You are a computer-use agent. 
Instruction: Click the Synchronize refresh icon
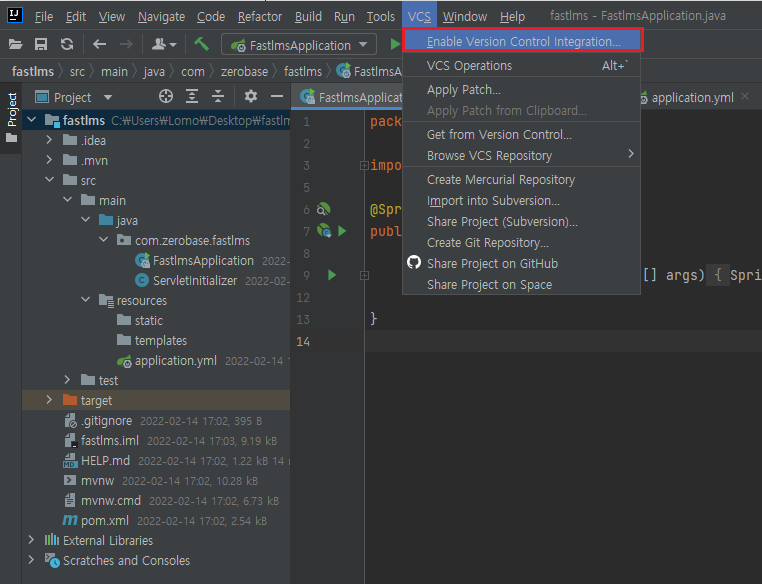tap(67, 45)
